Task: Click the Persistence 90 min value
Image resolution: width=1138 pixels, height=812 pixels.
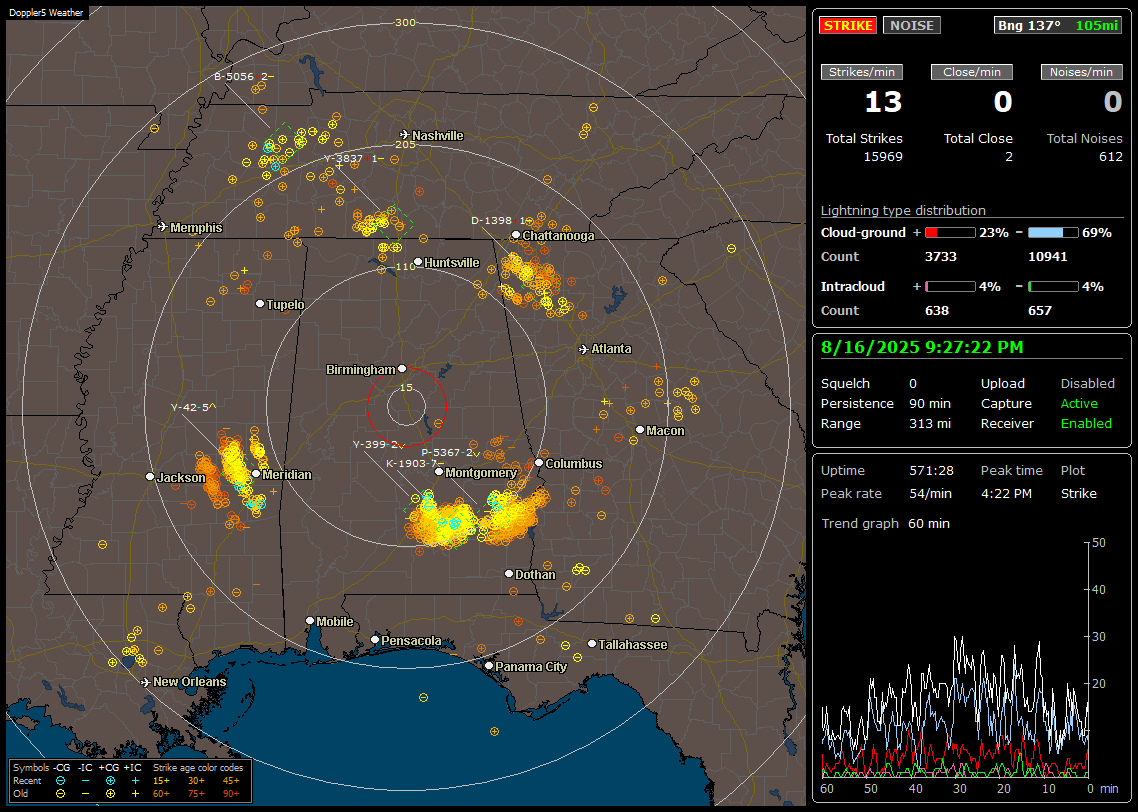Action: pos(930,403)
